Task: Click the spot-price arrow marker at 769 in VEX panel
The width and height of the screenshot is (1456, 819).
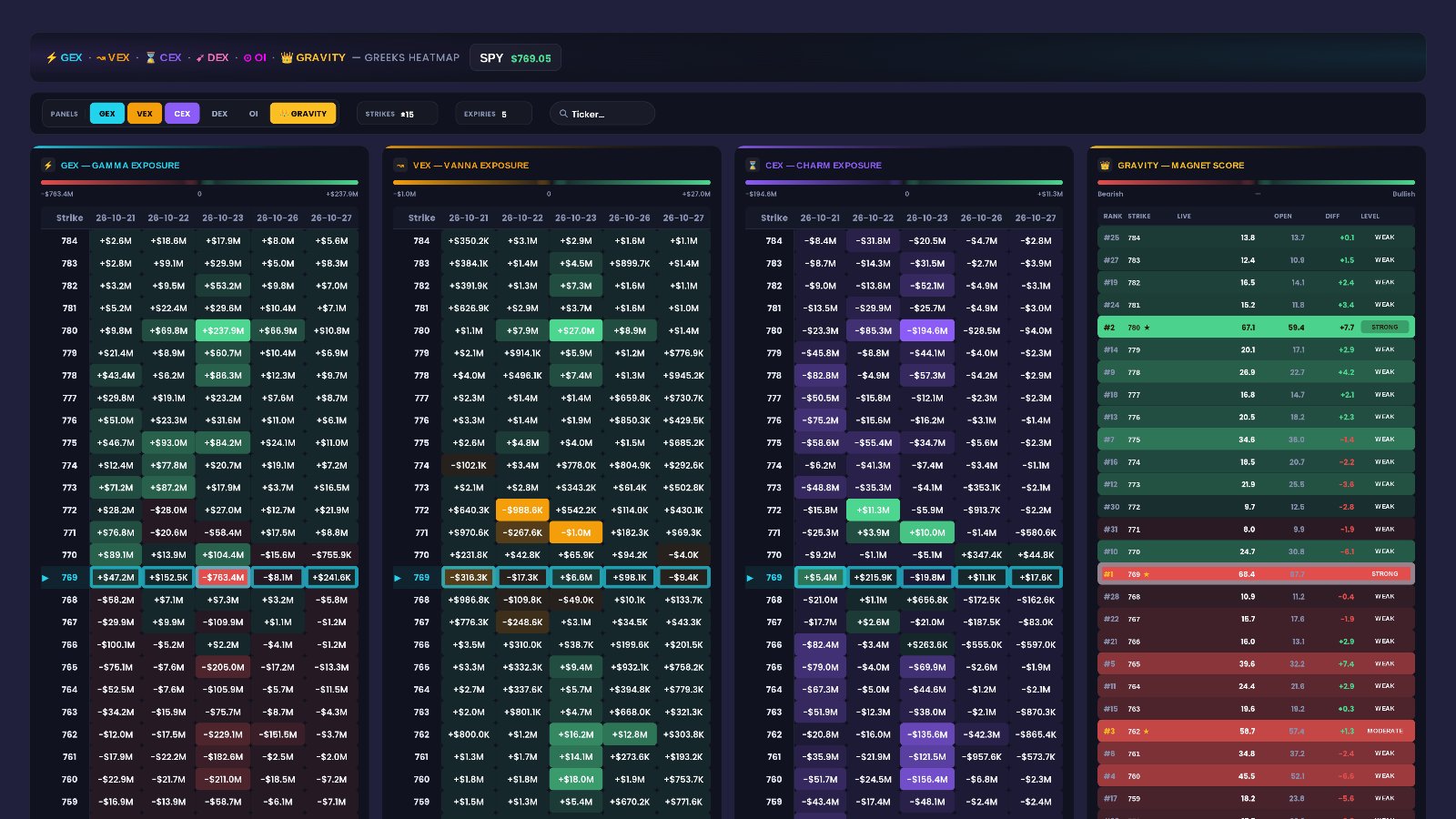Action: tap(398, 578)
